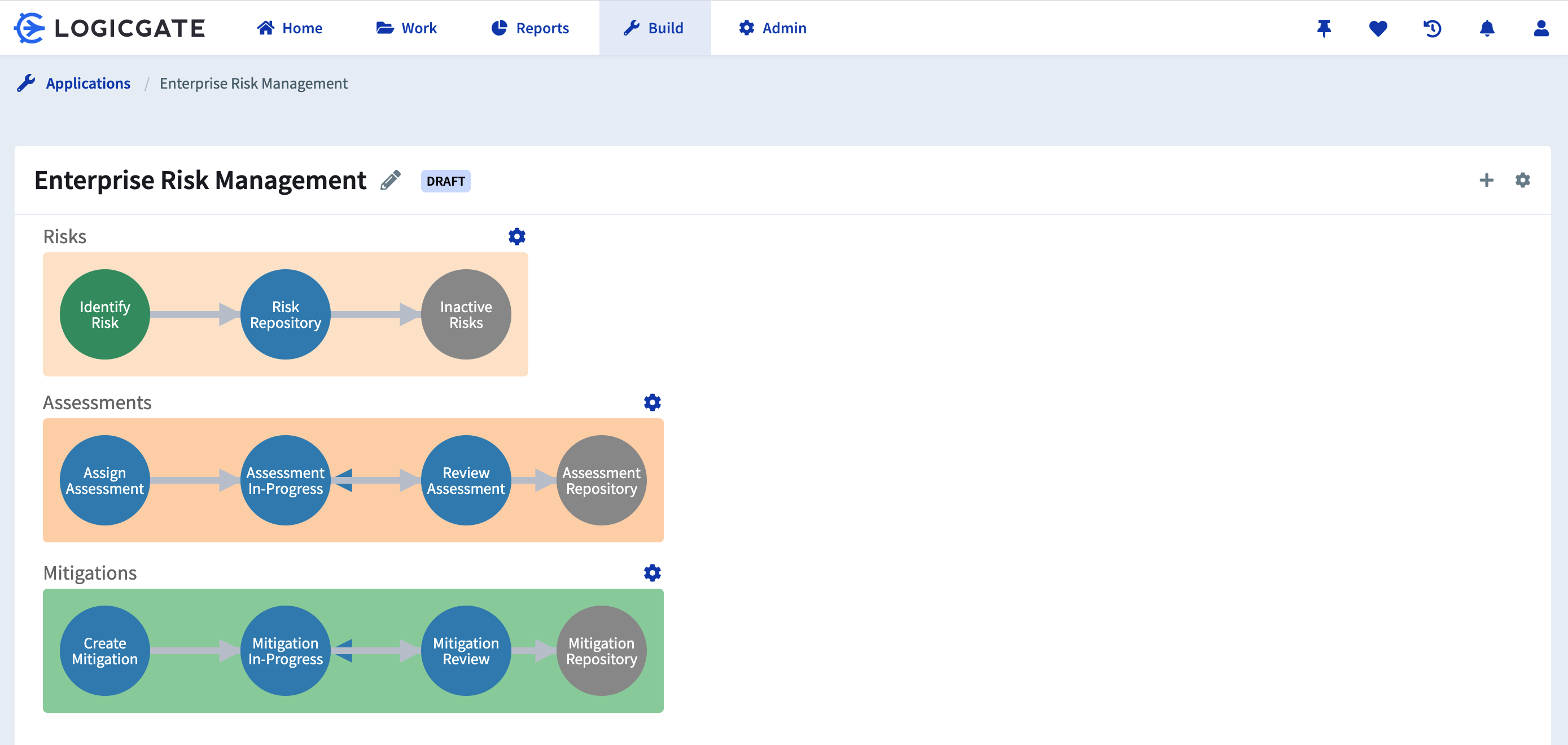
Task: Click arrow from Assign Assessment to Assessment In-Progress
Action: [x=195, y=480]
